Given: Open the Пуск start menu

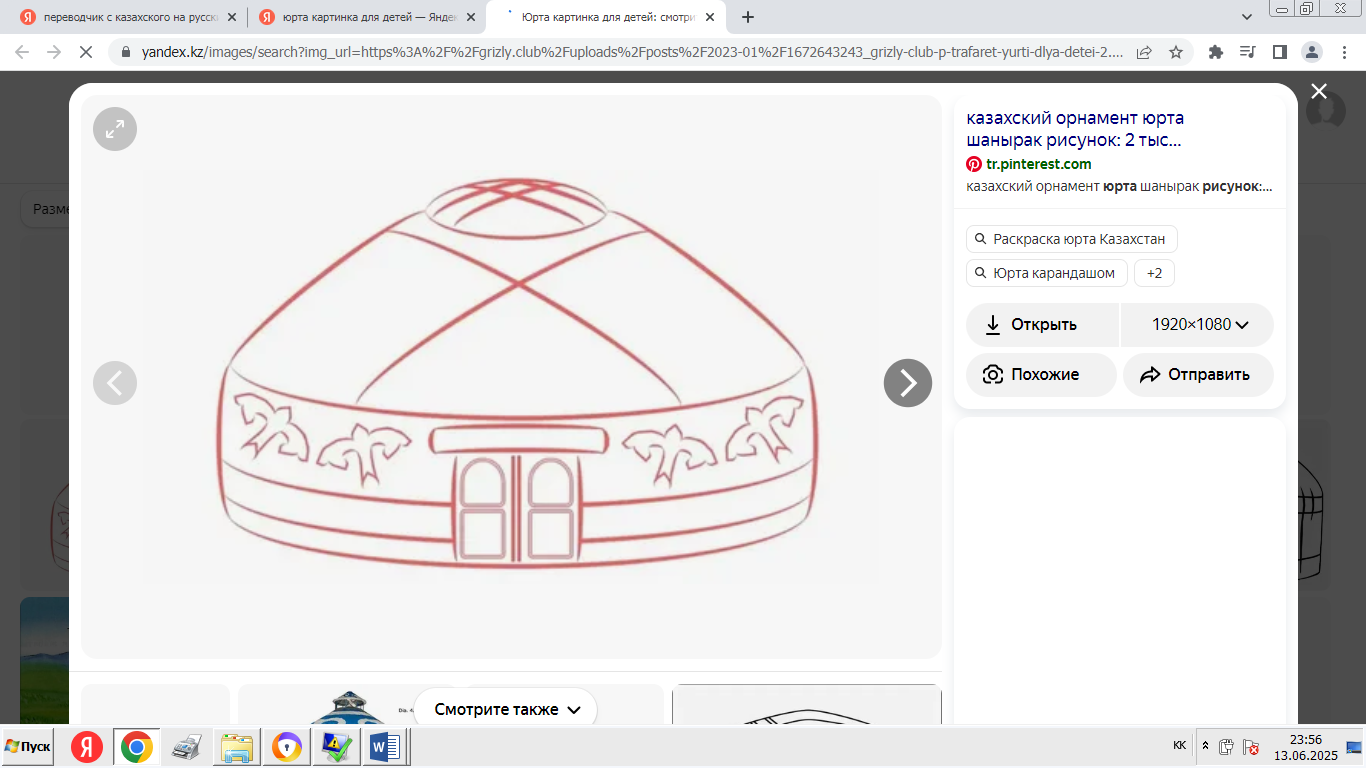Looking at the screenshot, I should (29, 747).
